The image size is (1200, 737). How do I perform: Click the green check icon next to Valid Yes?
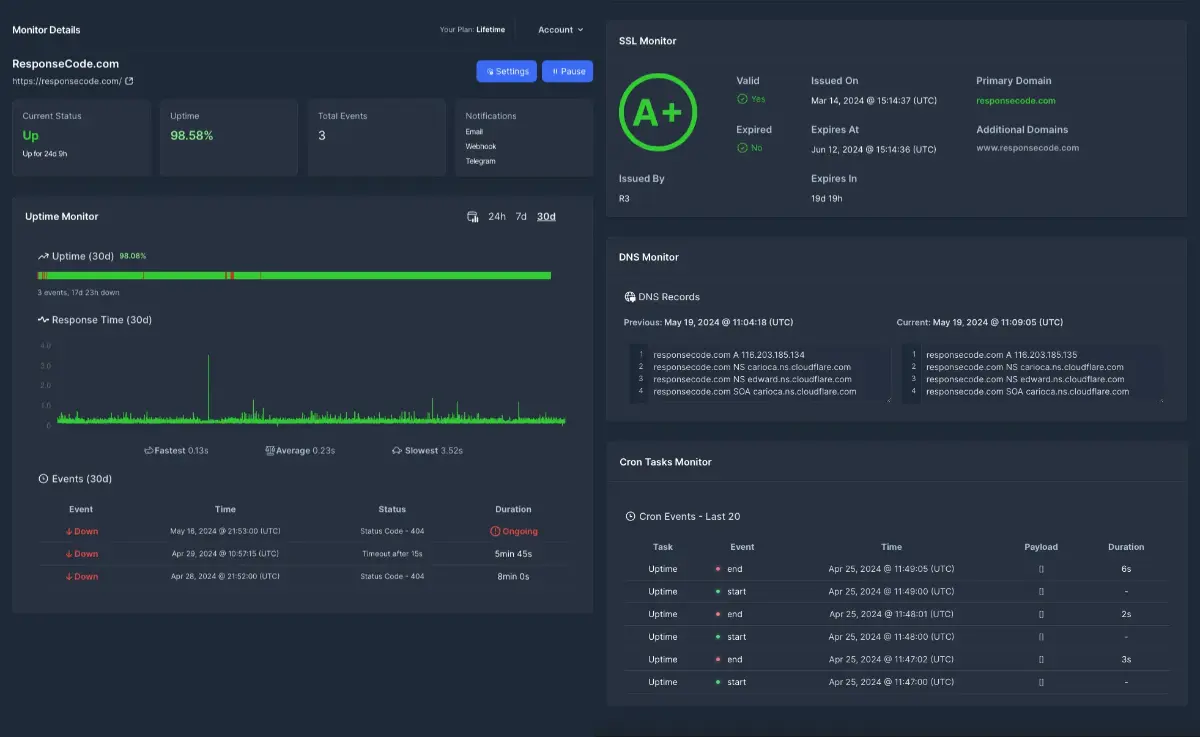pos(742,99)
